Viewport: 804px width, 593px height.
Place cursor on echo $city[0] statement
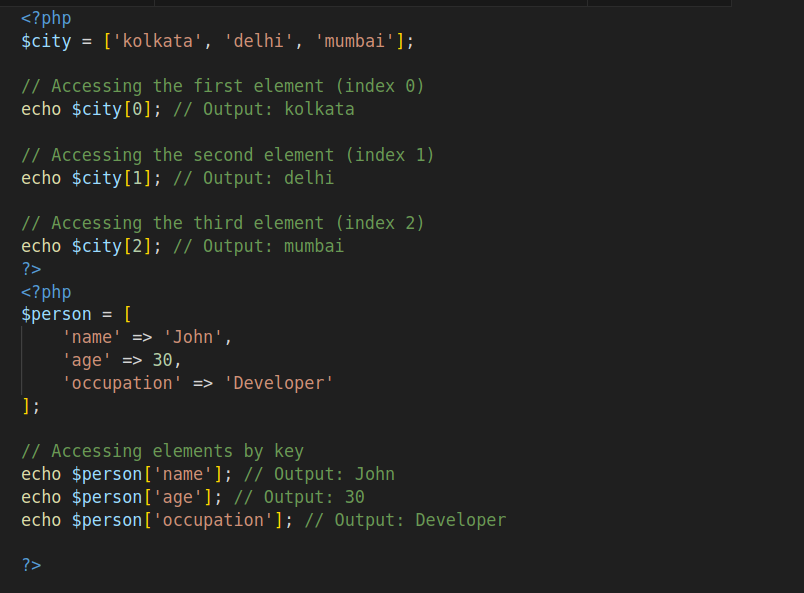(91, 109)
